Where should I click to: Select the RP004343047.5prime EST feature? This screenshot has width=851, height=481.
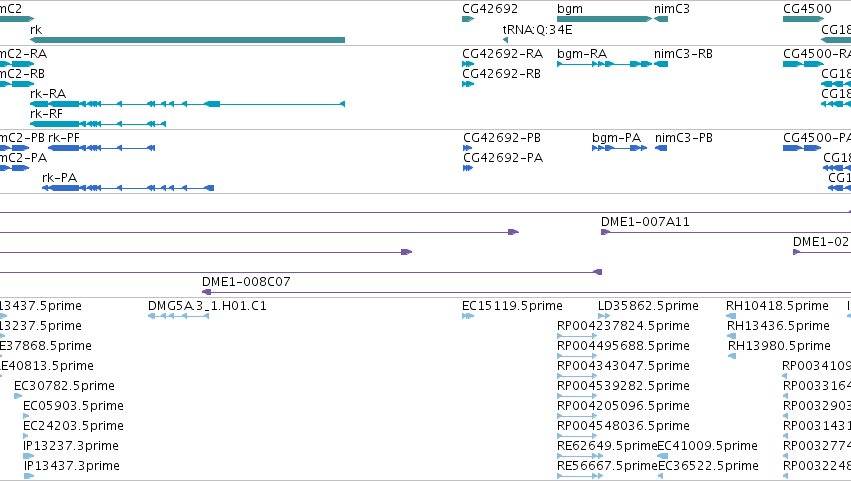pyautogui.click(x=577, y=376)
